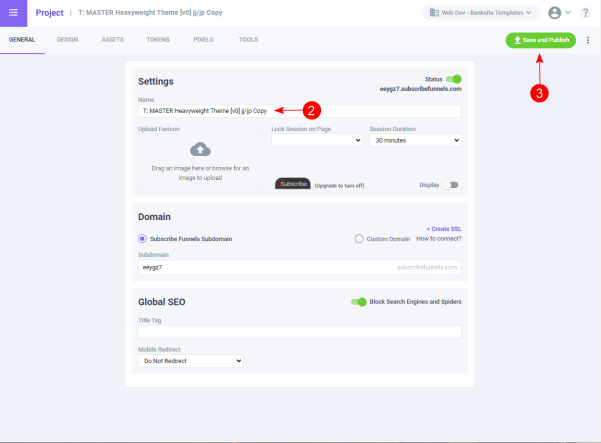Click the user account avatar icon

coord(555,13)
